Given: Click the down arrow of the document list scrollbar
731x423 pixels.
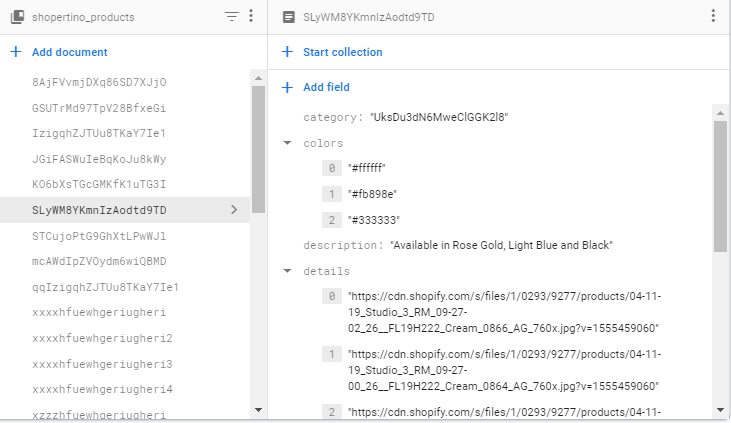Looking at the screenshot, I should 258,410.
